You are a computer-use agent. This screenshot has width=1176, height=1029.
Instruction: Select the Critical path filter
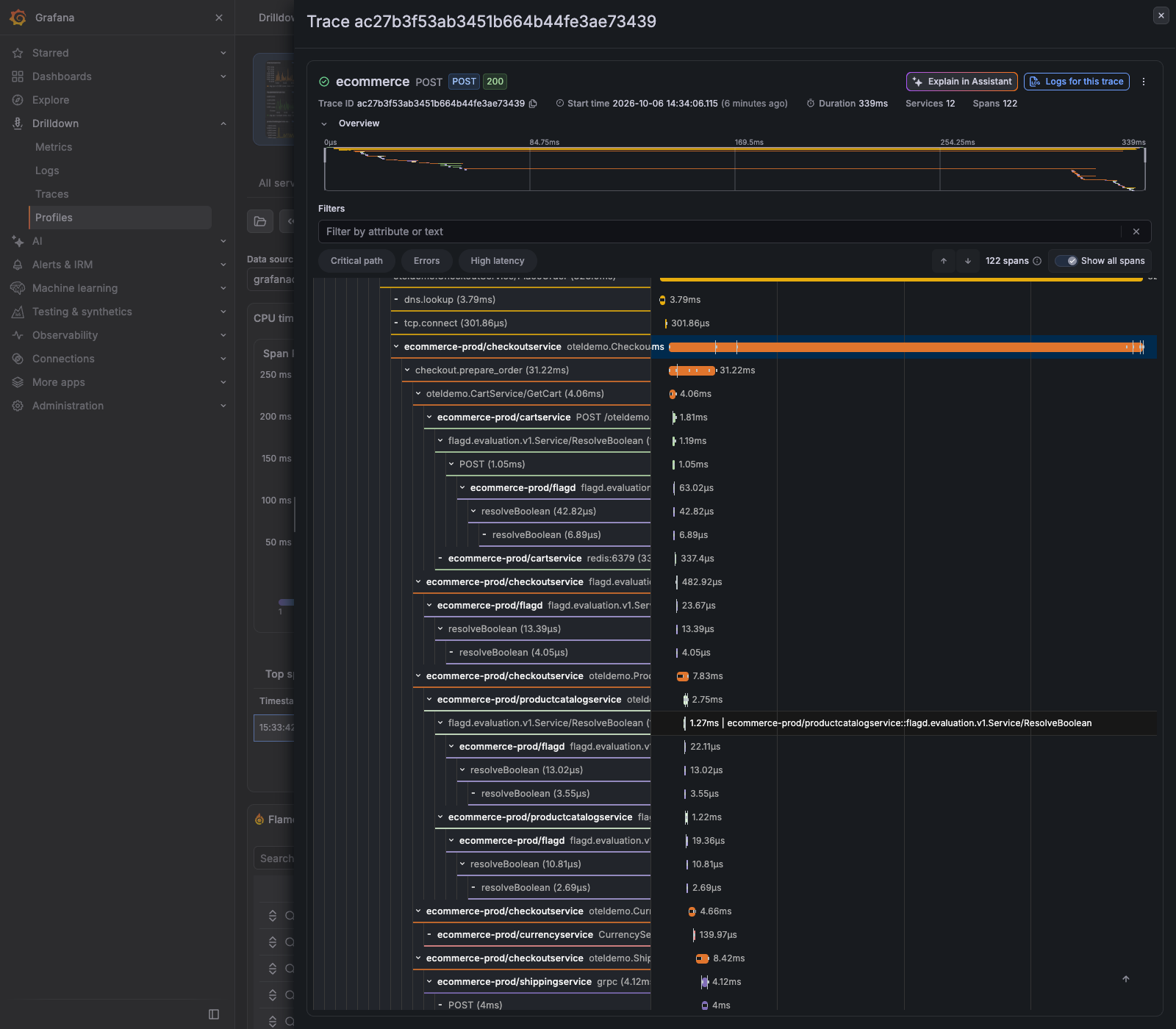pyautogui.click(x=356, y=261)
